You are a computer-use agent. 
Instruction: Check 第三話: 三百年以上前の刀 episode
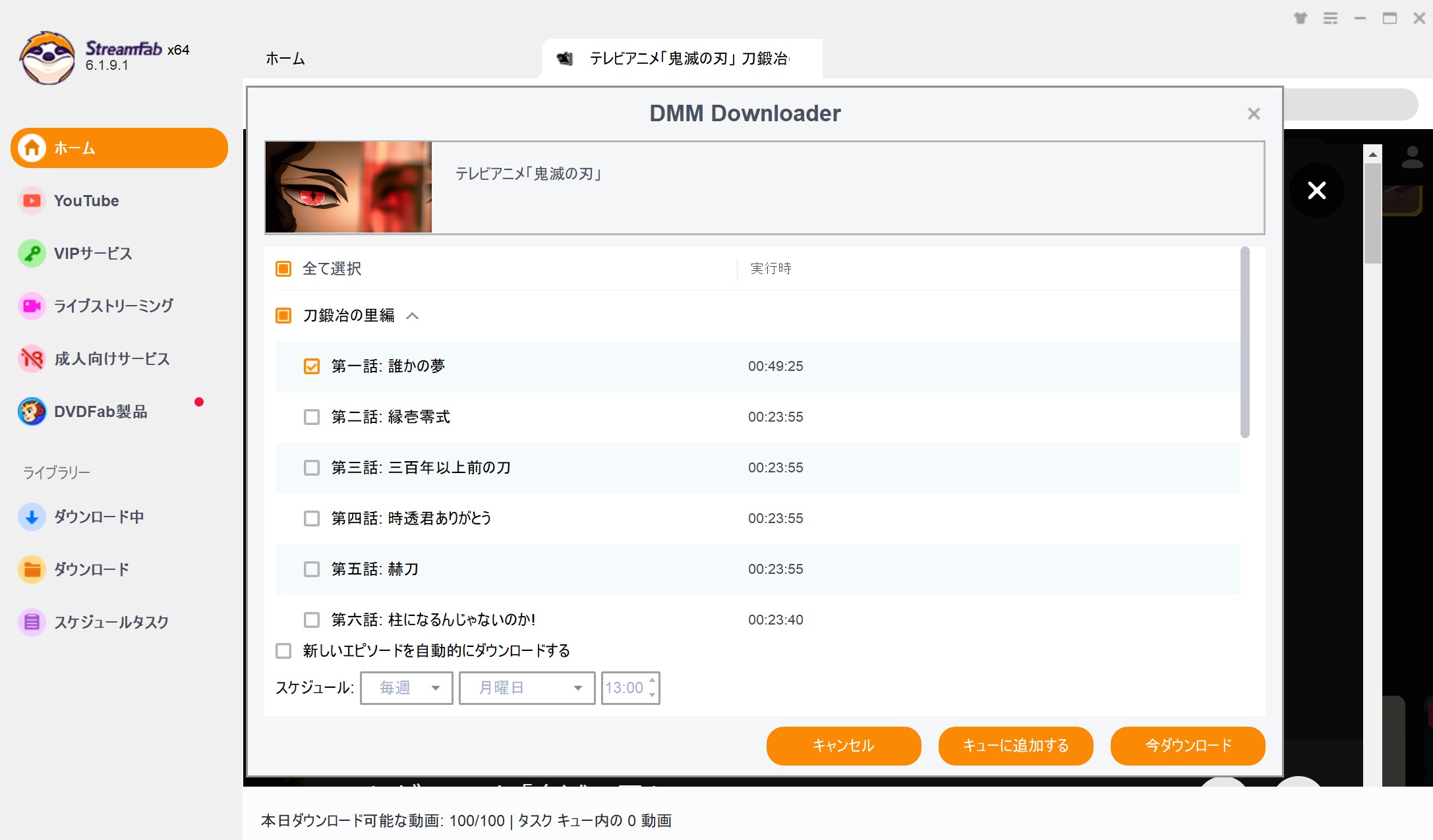312,468
